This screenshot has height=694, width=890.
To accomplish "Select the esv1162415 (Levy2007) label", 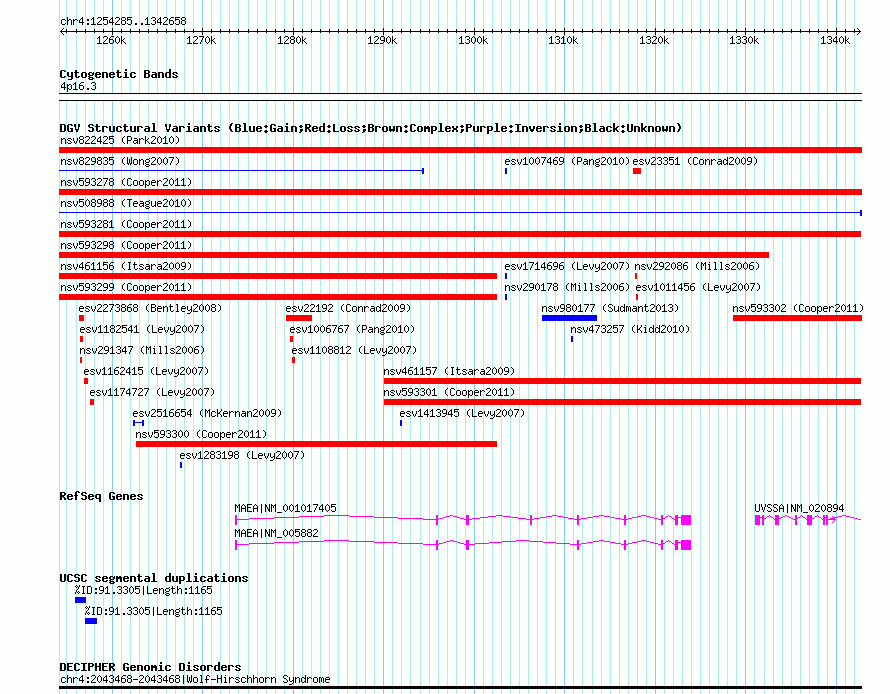I will click(x=146, y=371).
